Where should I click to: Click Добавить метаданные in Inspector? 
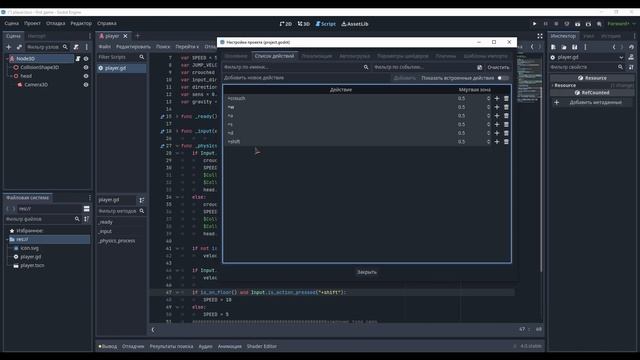point(592,102)
